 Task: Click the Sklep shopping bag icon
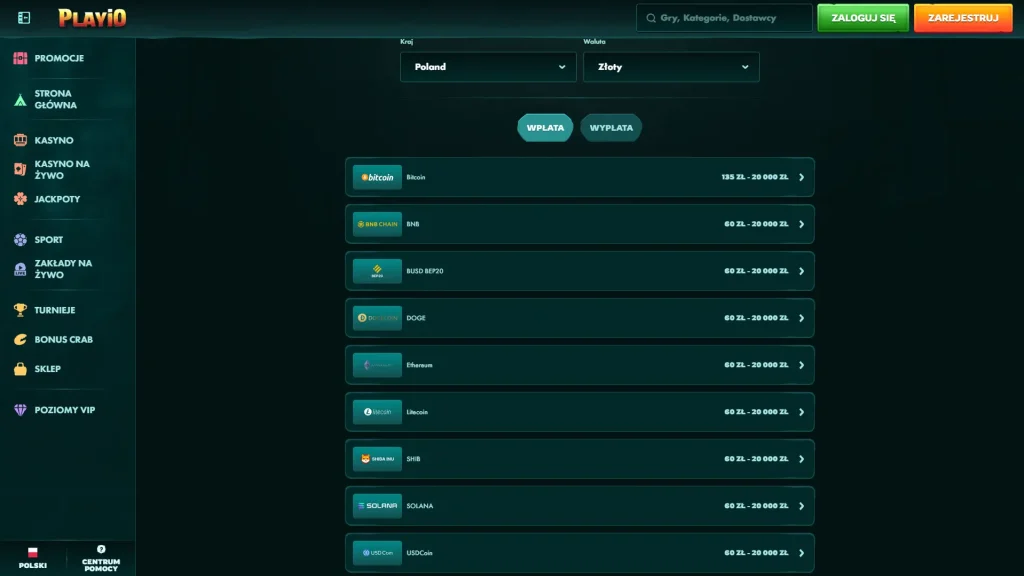20,369
